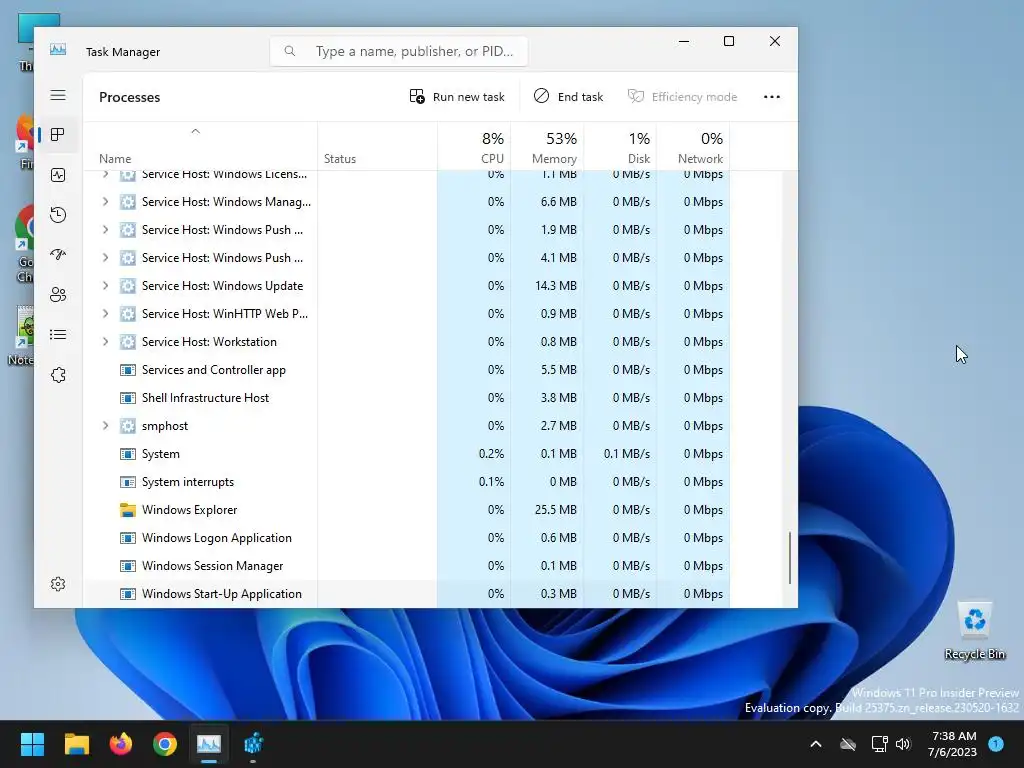Click the Windows Explorer folder icon
Image resolution: width=1024 pixels, height=768 pixels.
[128, 510]
